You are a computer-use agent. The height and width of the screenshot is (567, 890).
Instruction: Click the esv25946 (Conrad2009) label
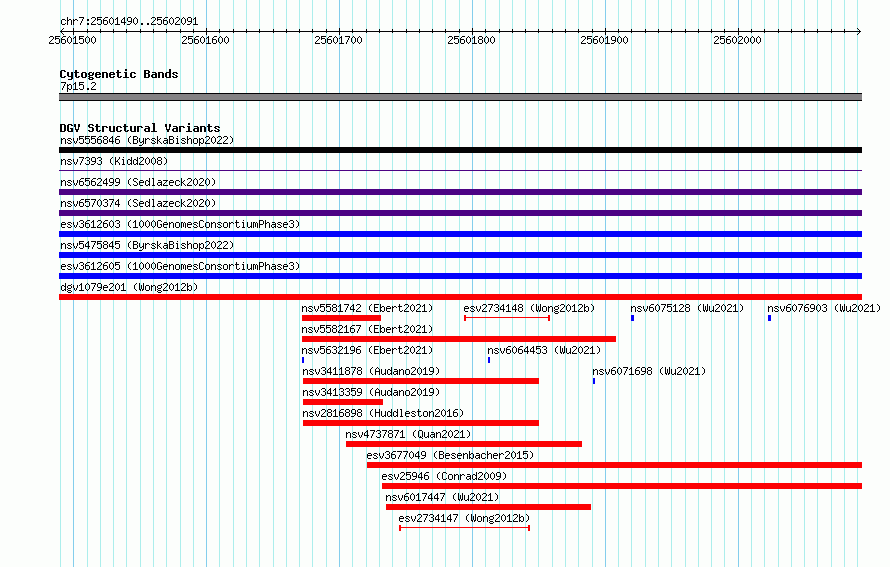[444, 476]
